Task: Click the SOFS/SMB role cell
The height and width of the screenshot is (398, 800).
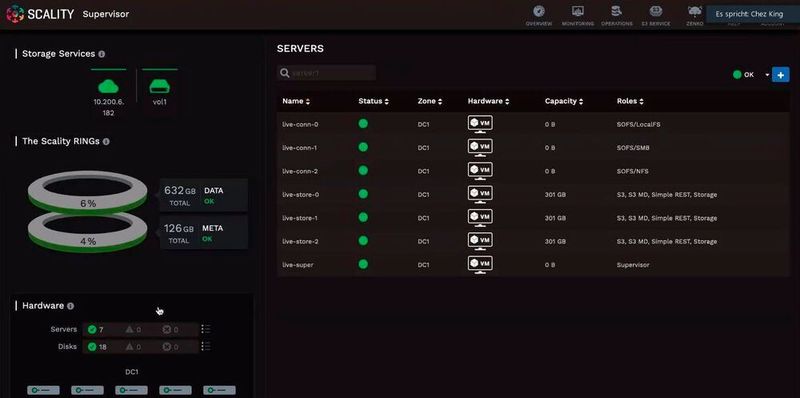Action: pos(633,148)
